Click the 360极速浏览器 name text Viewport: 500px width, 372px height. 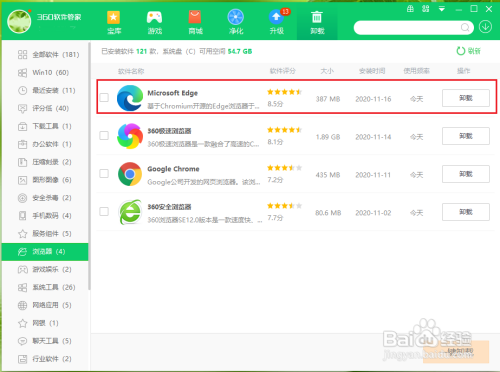(x=169, y=131)
